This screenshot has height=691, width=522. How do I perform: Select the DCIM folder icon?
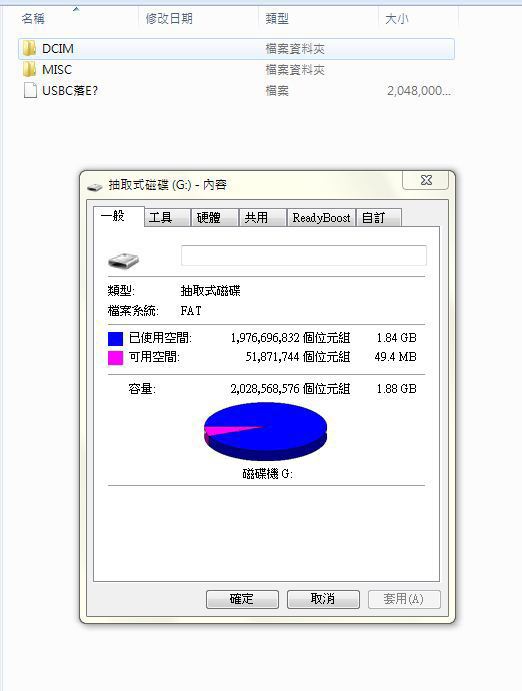click(x=29, y=48)
